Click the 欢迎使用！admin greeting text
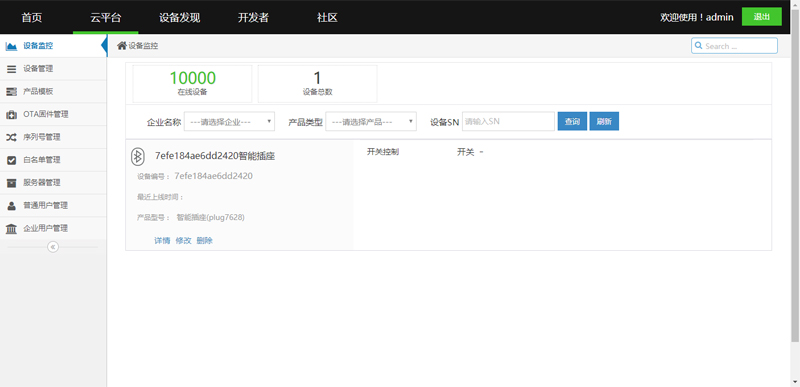The width and height of the screenshot is (800, 387). [x=697, y=17]
